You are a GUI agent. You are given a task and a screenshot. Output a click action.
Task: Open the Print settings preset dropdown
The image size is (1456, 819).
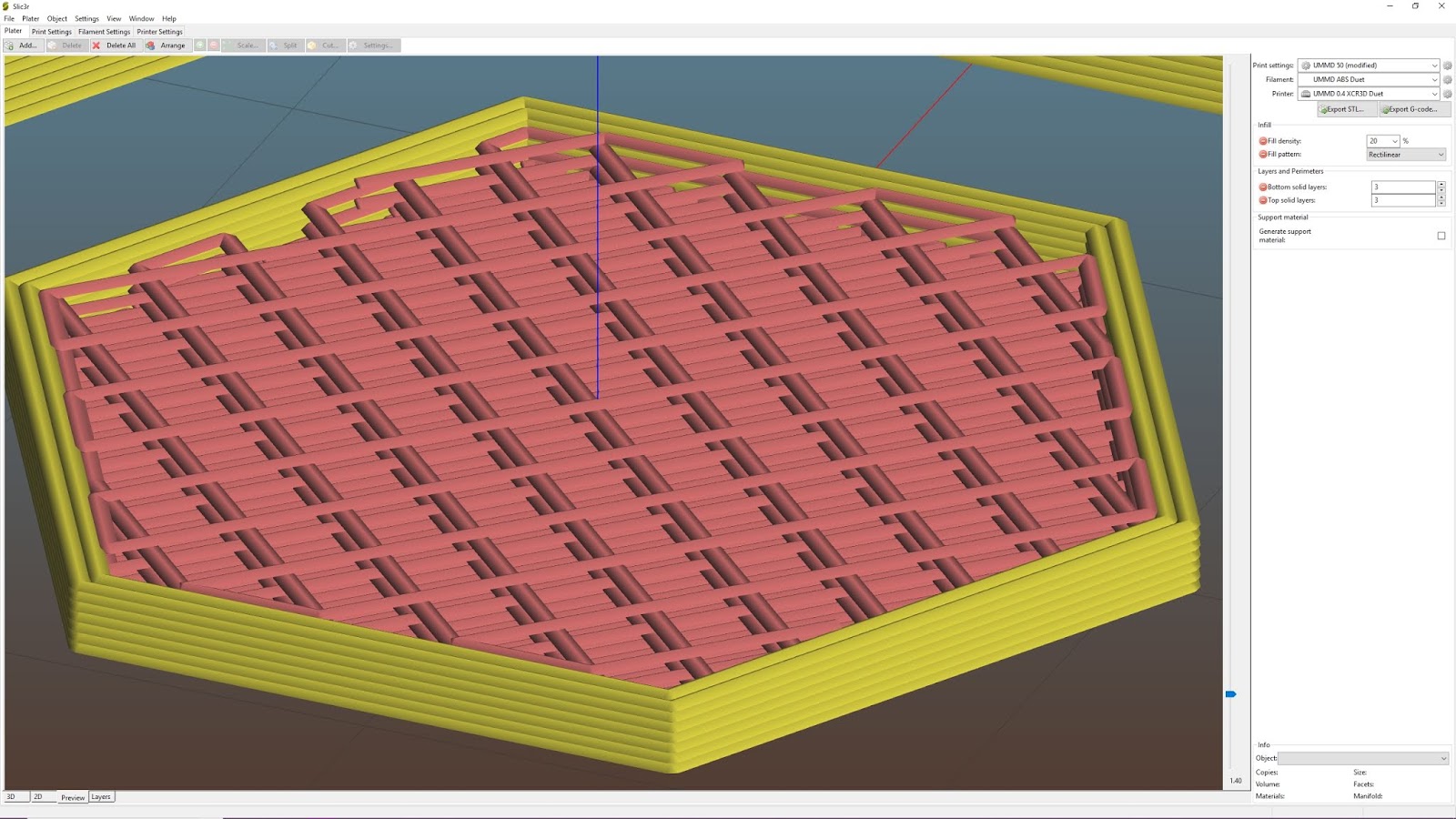coord(1435,66)
